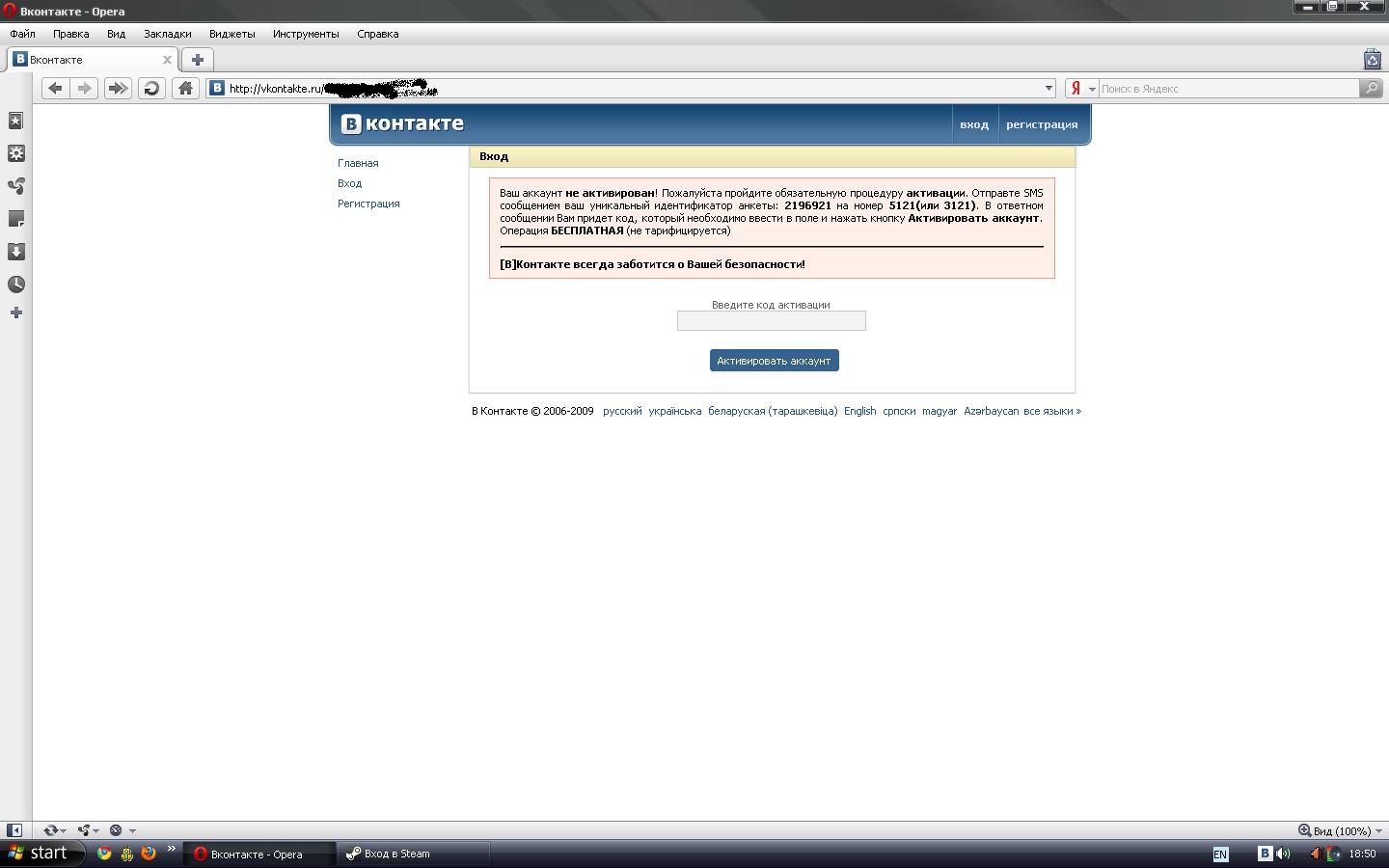Open Opera Link sync status icon
1389x868 pixels.
coord(50,830)
